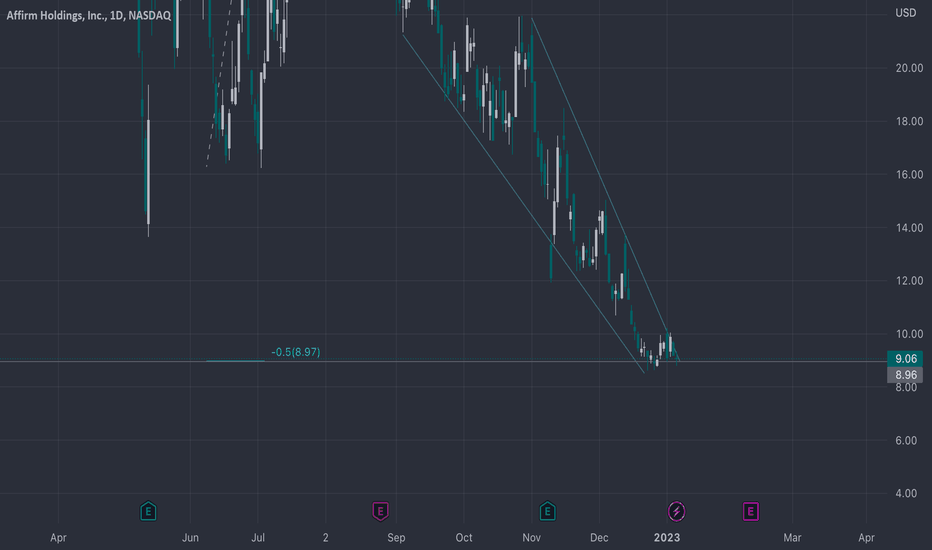Click the Mar label on time axis
The height and width of the screenshot is (550, 932).
[792, 538]
